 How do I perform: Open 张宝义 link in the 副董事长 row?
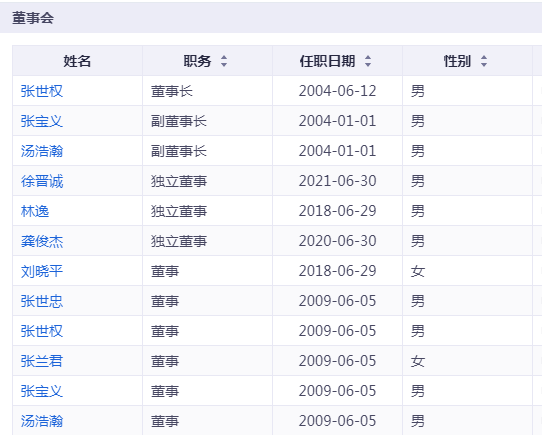(x=42, y=121)
